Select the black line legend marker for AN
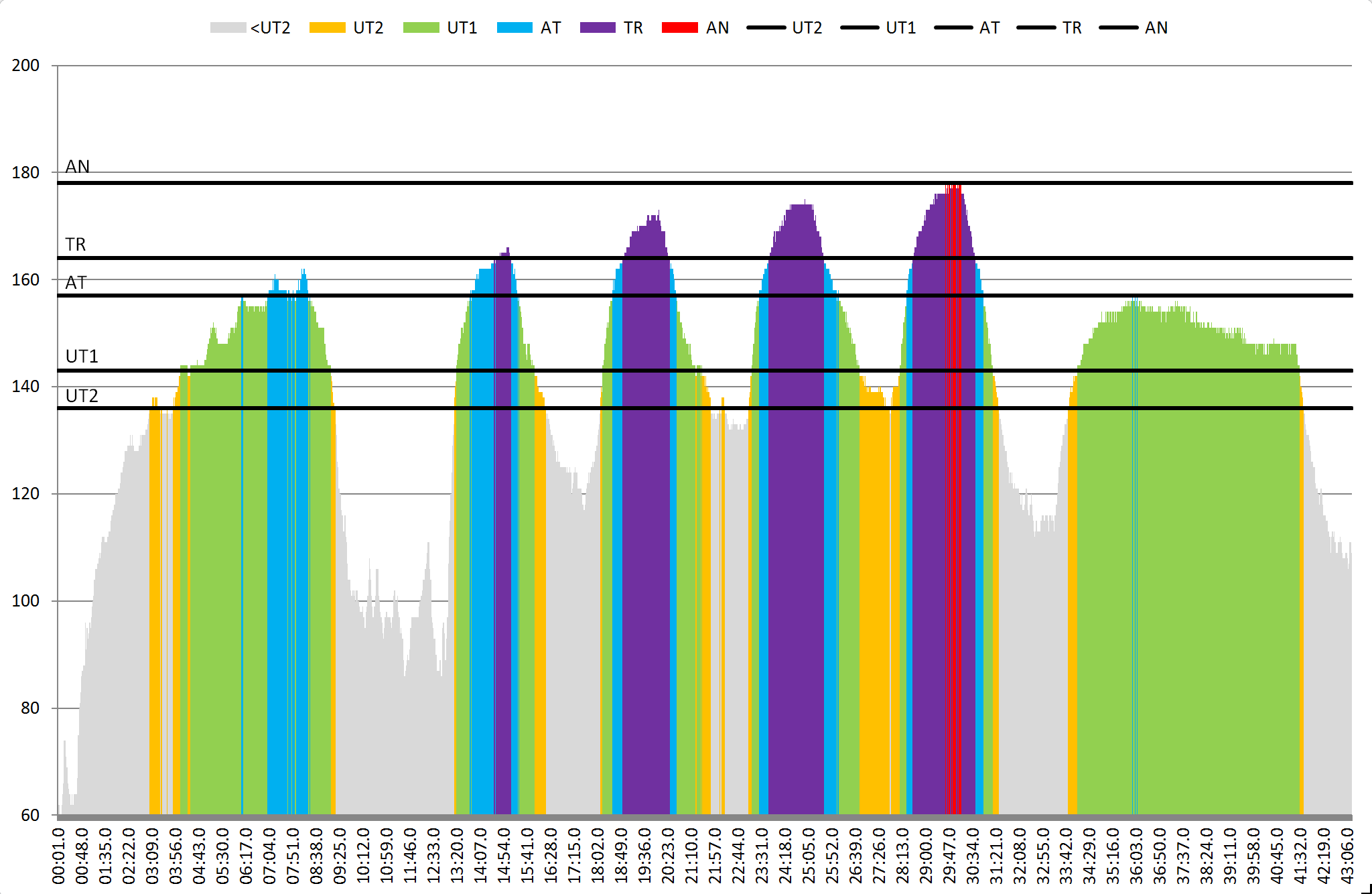This screenshot has width=1372, height=894. [x=1119, y=27]
